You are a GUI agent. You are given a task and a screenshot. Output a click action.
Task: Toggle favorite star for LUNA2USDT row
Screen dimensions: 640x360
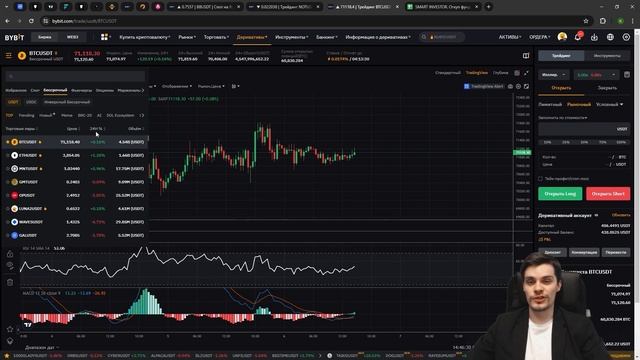click(8, 209)
